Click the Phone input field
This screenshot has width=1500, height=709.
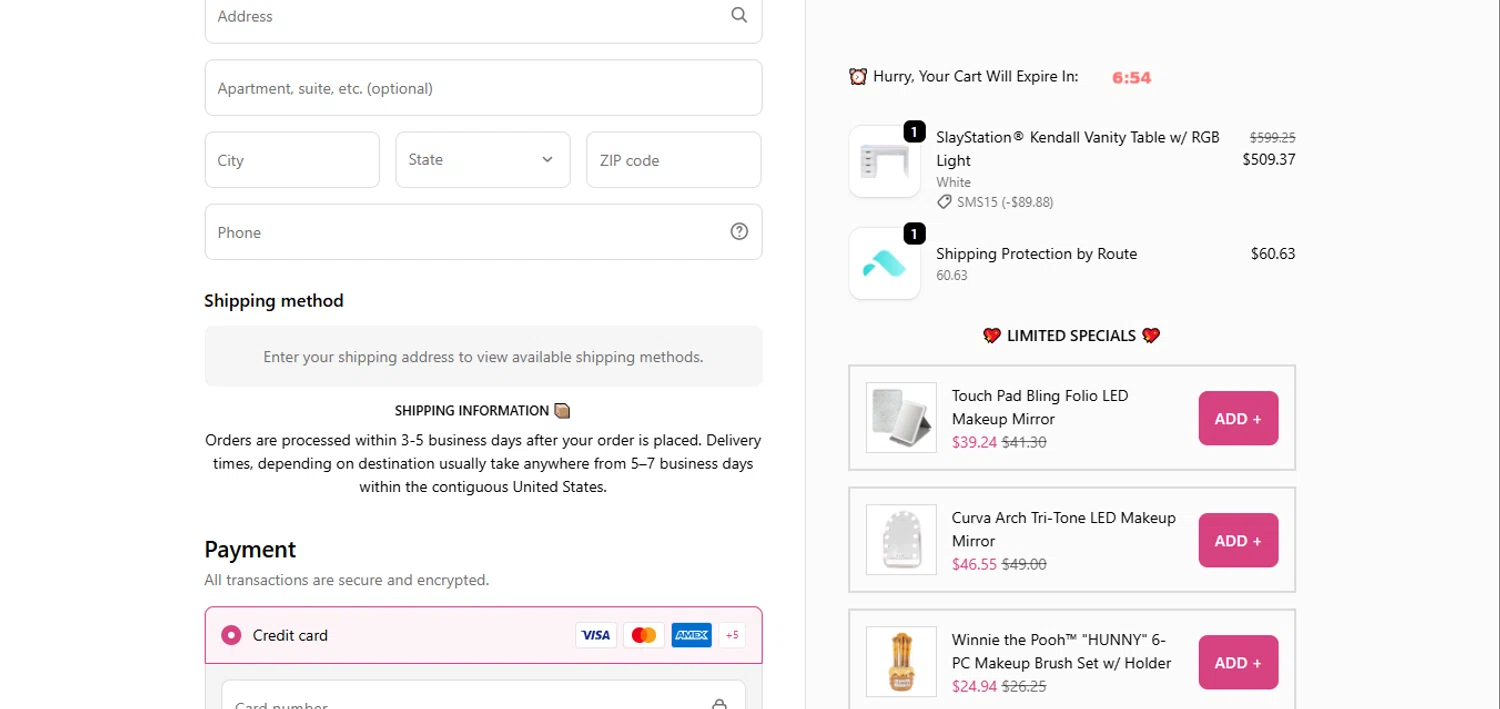pos(483,232)
